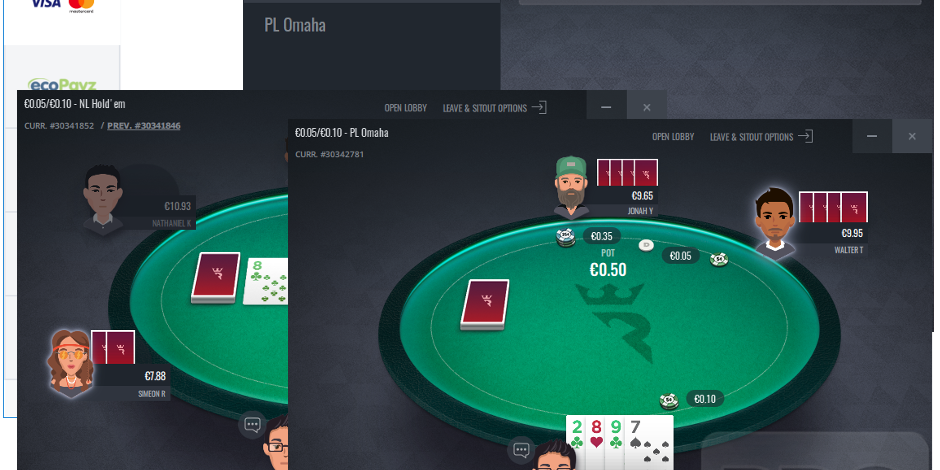This screenshot has height=470, width=940.
Task: Click the chip stack beside €0.35 bet
Action: coord(565,238)
